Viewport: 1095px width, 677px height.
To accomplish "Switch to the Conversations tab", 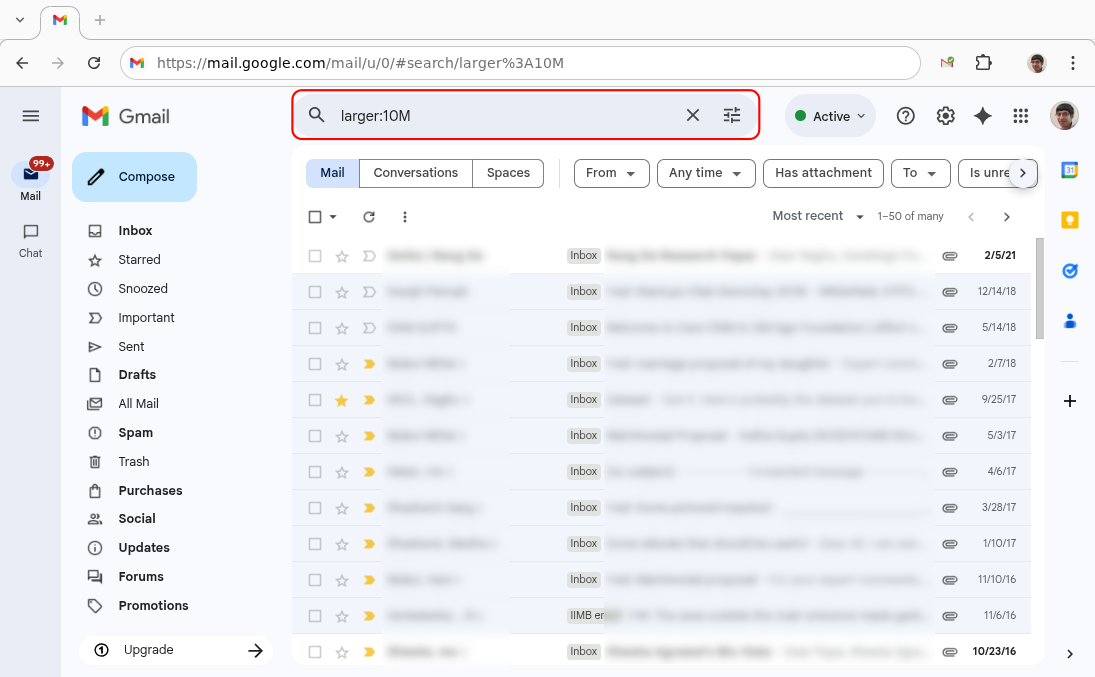I will click(x=415, y=173).
